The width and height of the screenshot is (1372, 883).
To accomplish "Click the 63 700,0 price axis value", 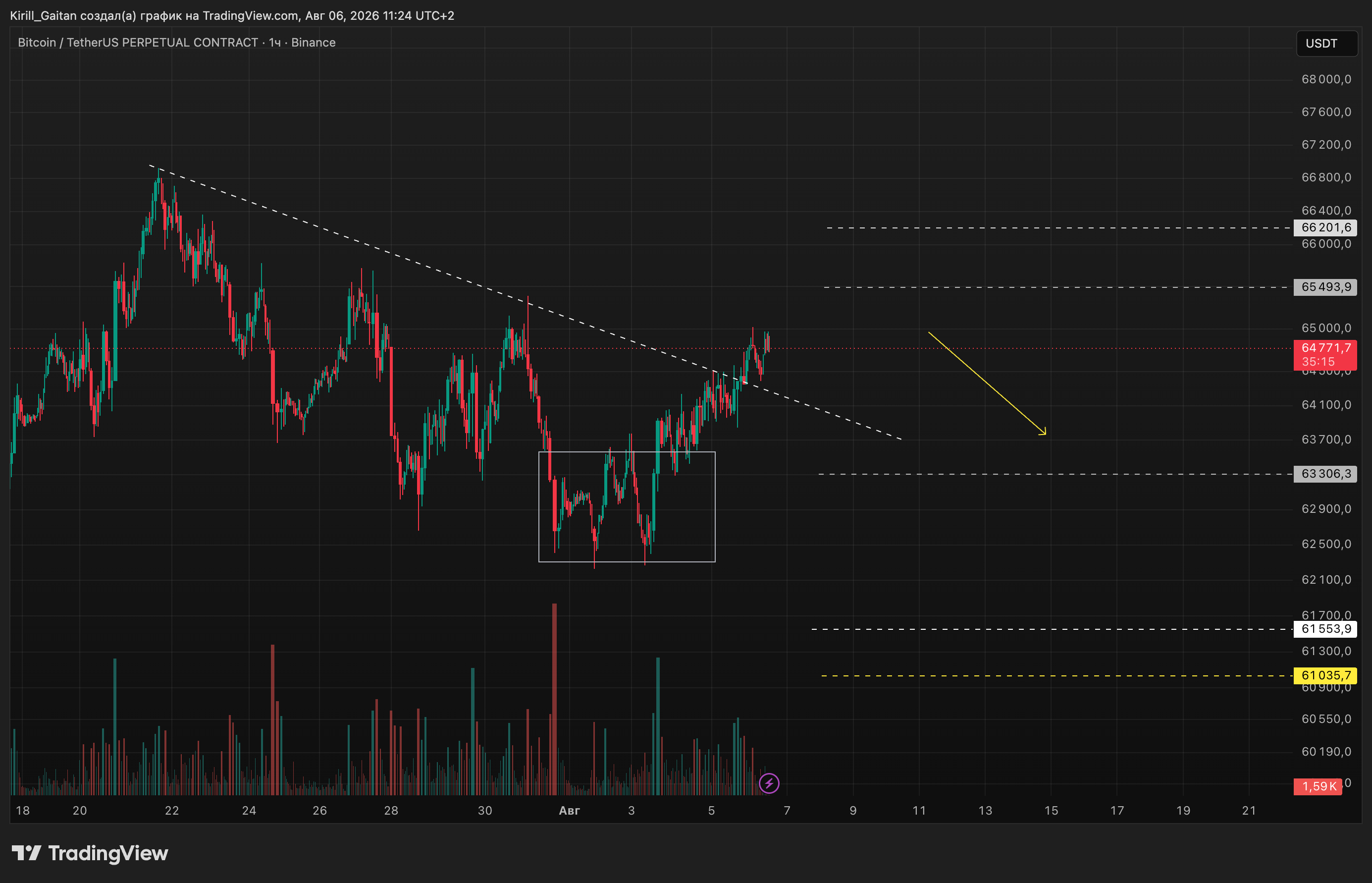I will point(1326,439).
